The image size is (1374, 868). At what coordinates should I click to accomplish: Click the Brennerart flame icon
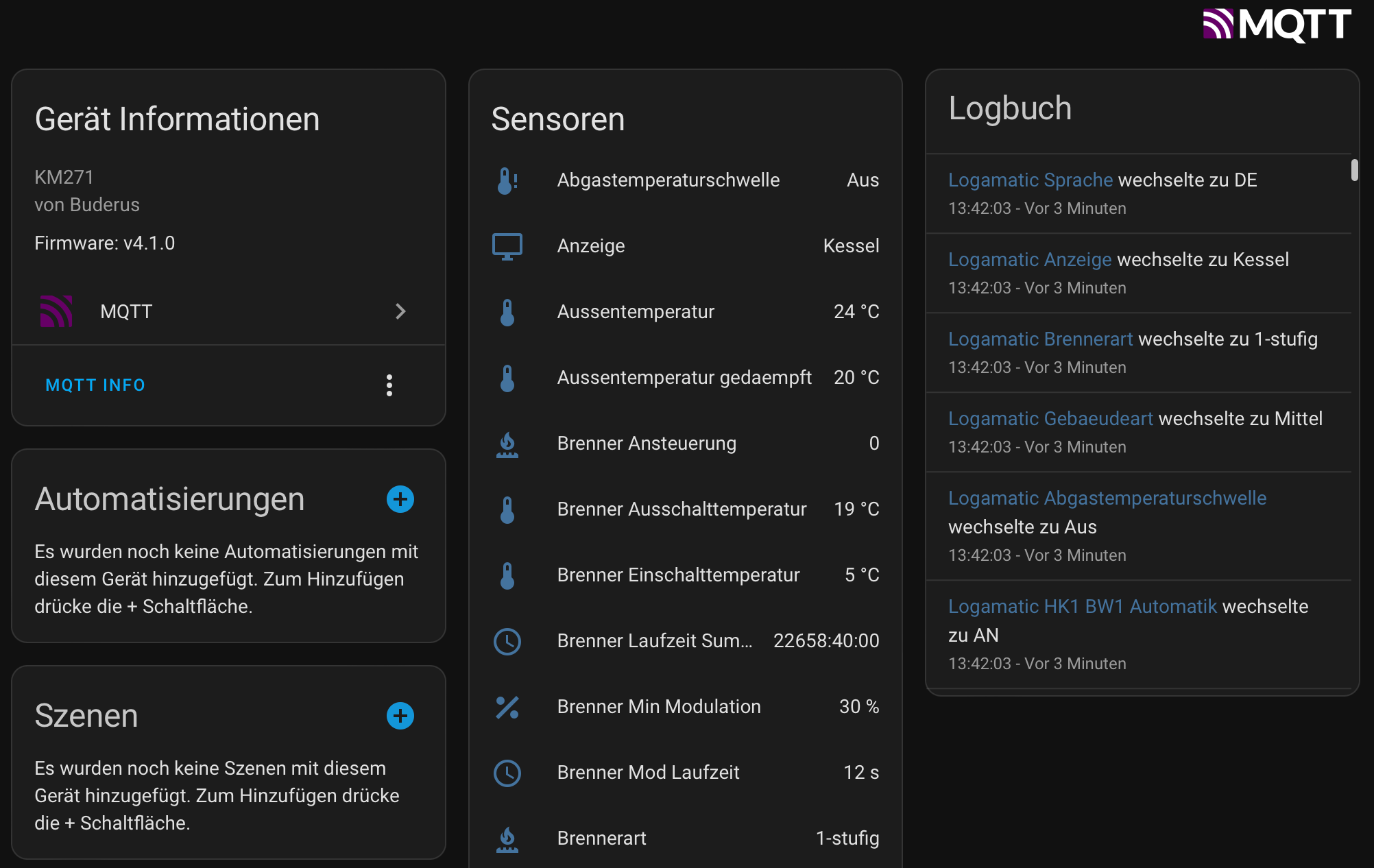pos(507,839)
